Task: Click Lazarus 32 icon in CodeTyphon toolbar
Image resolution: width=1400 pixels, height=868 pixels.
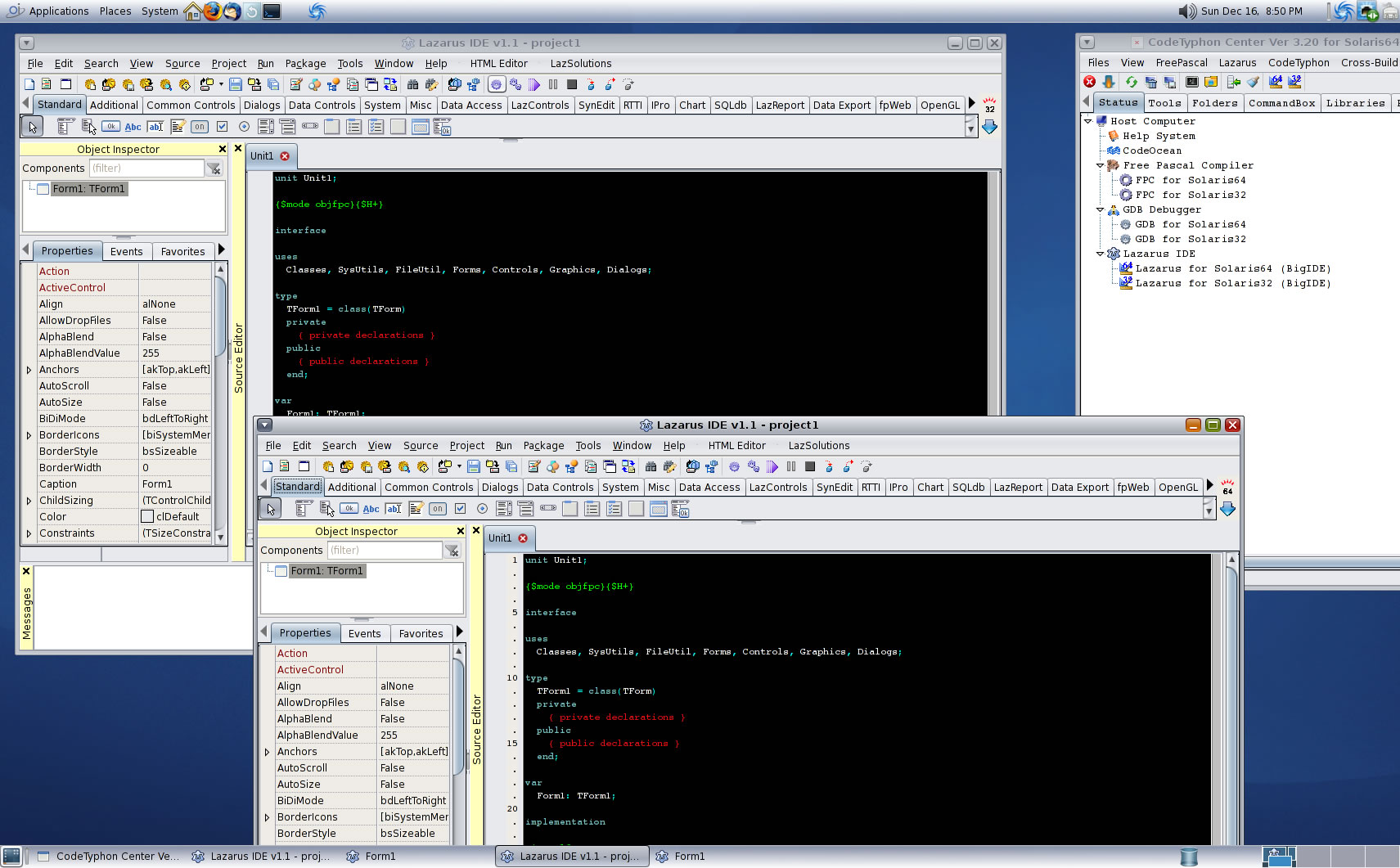Action: click(x=1294, y=82)
